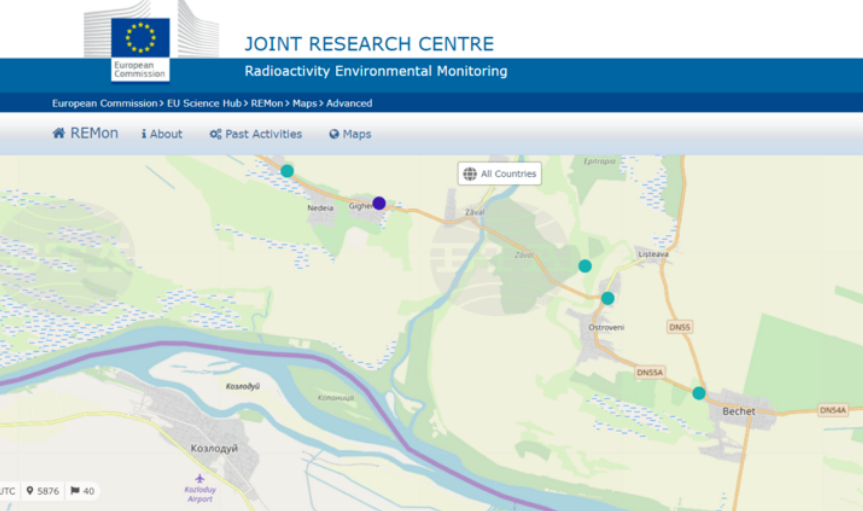The image size is (863, 511).
Task: Click the flag count 40 indicator
Action: [x=83, y=491]
